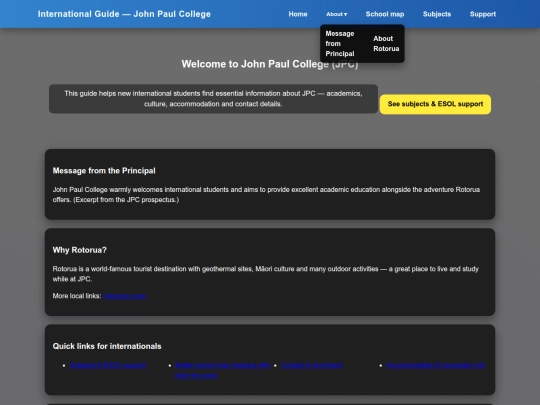Click the Welcome to John Paul College heading
Image resolution: width=540 pixels, height=405 pixels.
pyautogui.click(x=270, y=64)
